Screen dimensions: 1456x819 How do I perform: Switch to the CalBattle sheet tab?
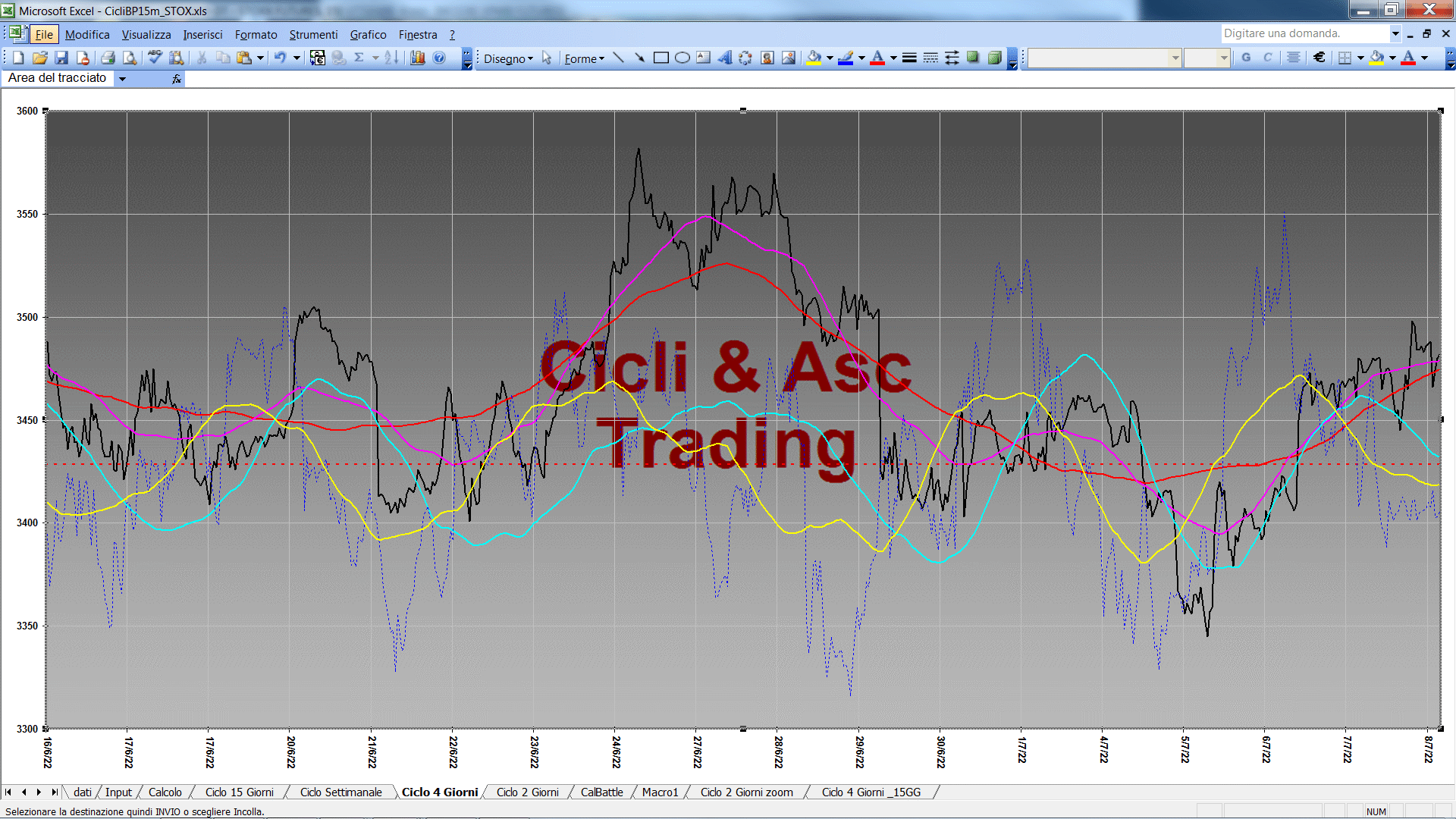[601, 792]
